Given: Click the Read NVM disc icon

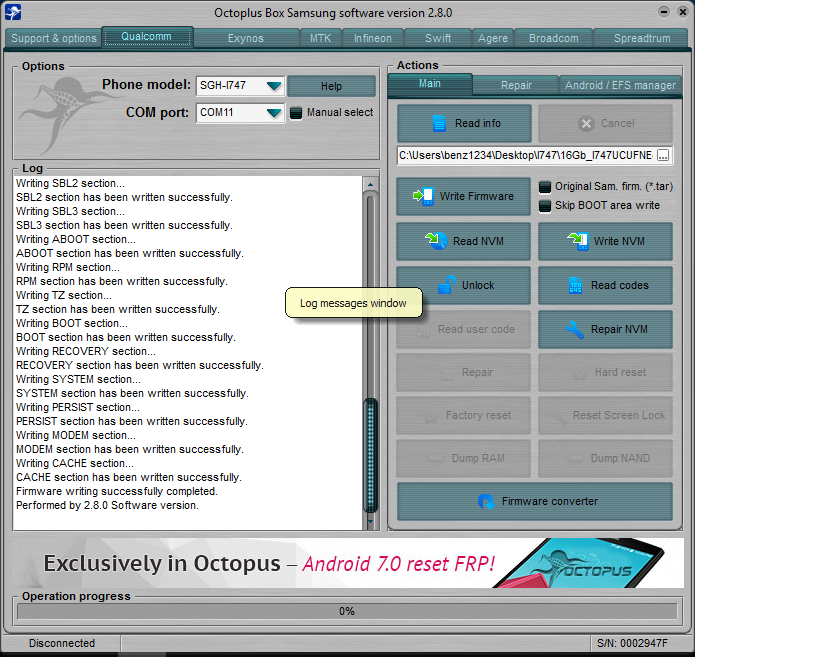Looking at the screenshot, I should [x=436, y=241].
